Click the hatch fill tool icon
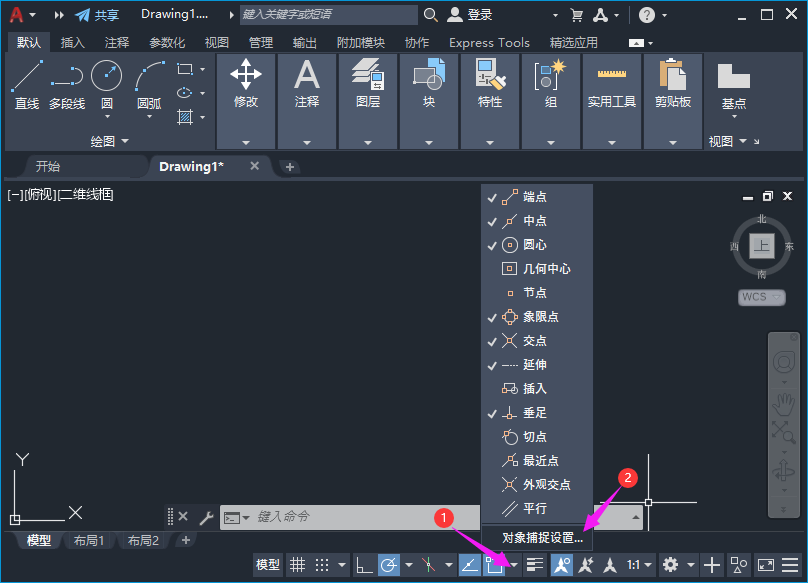 coord(185,117)
